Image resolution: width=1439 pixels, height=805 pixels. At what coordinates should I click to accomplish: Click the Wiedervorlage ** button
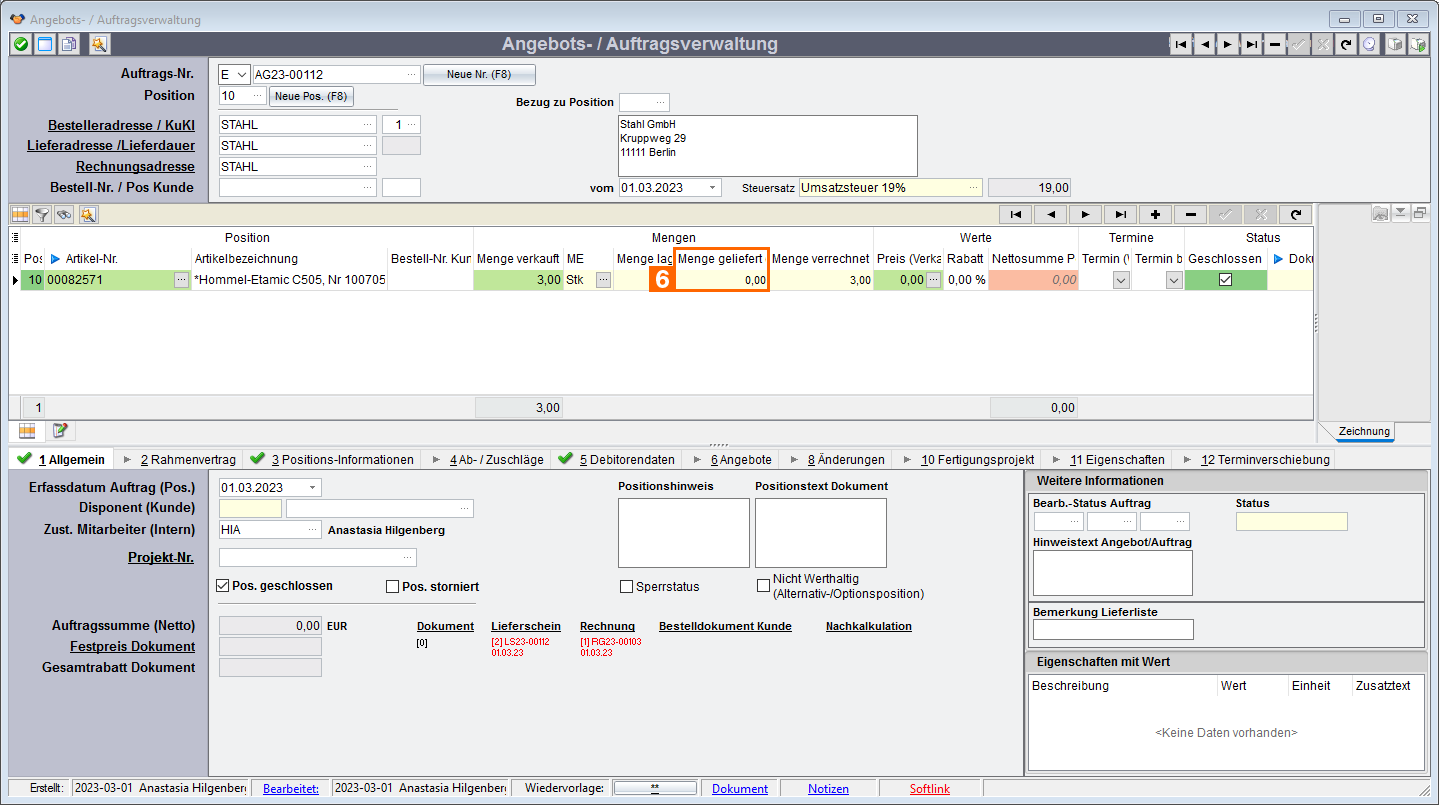click(x=654, y=788)
